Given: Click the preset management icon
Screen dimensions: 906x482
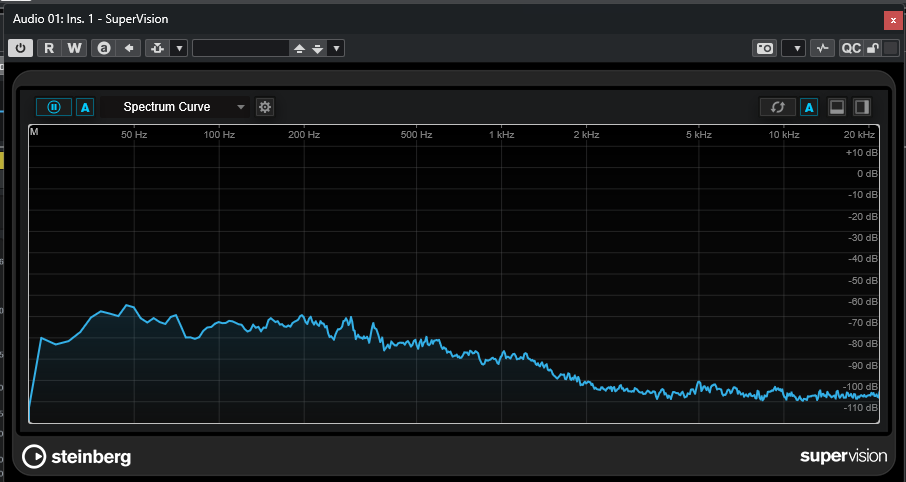Looking at the screenshot, I should coord(158,48).
